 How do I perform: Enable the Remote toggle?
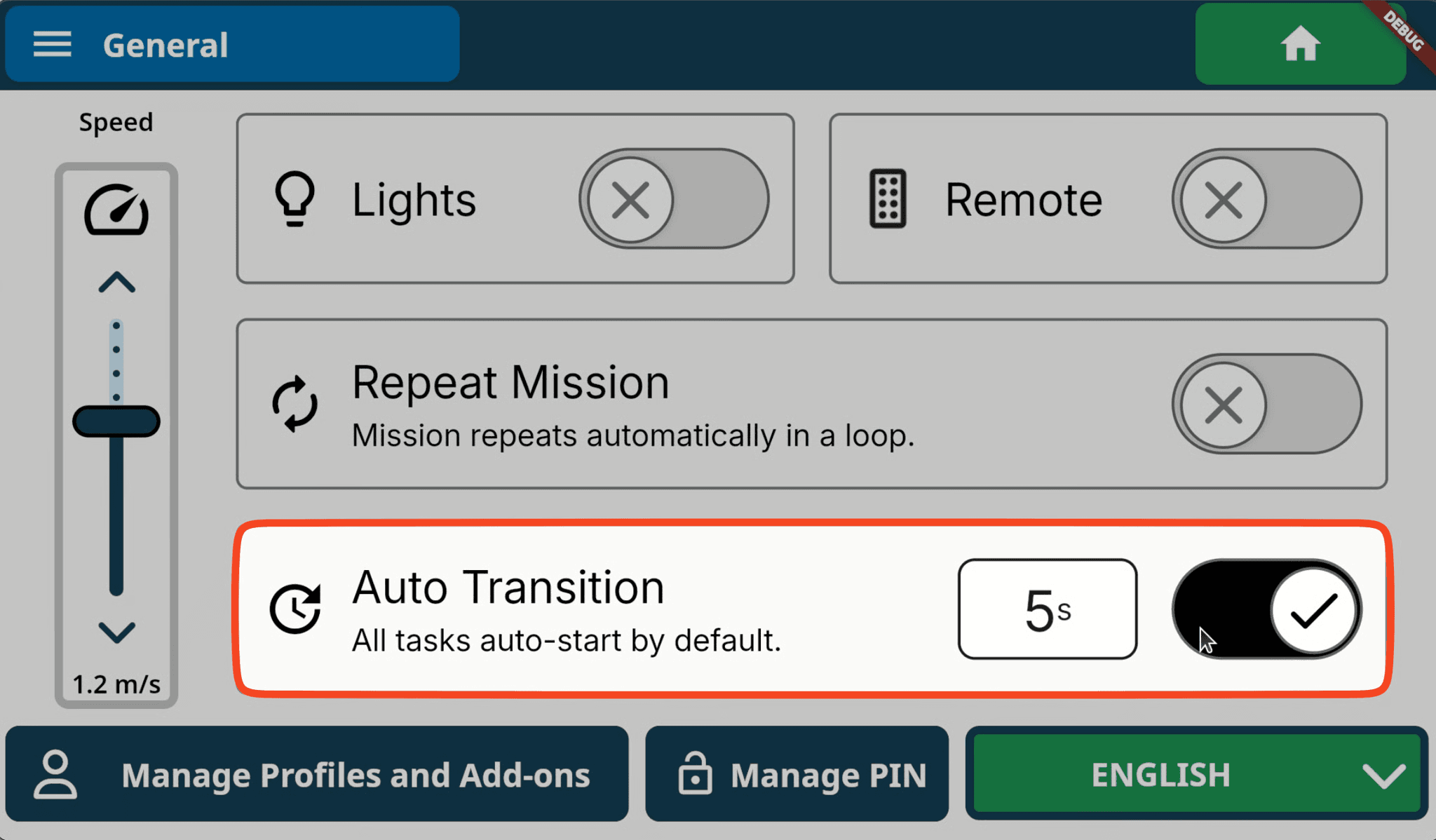[x=1266, y=198]
